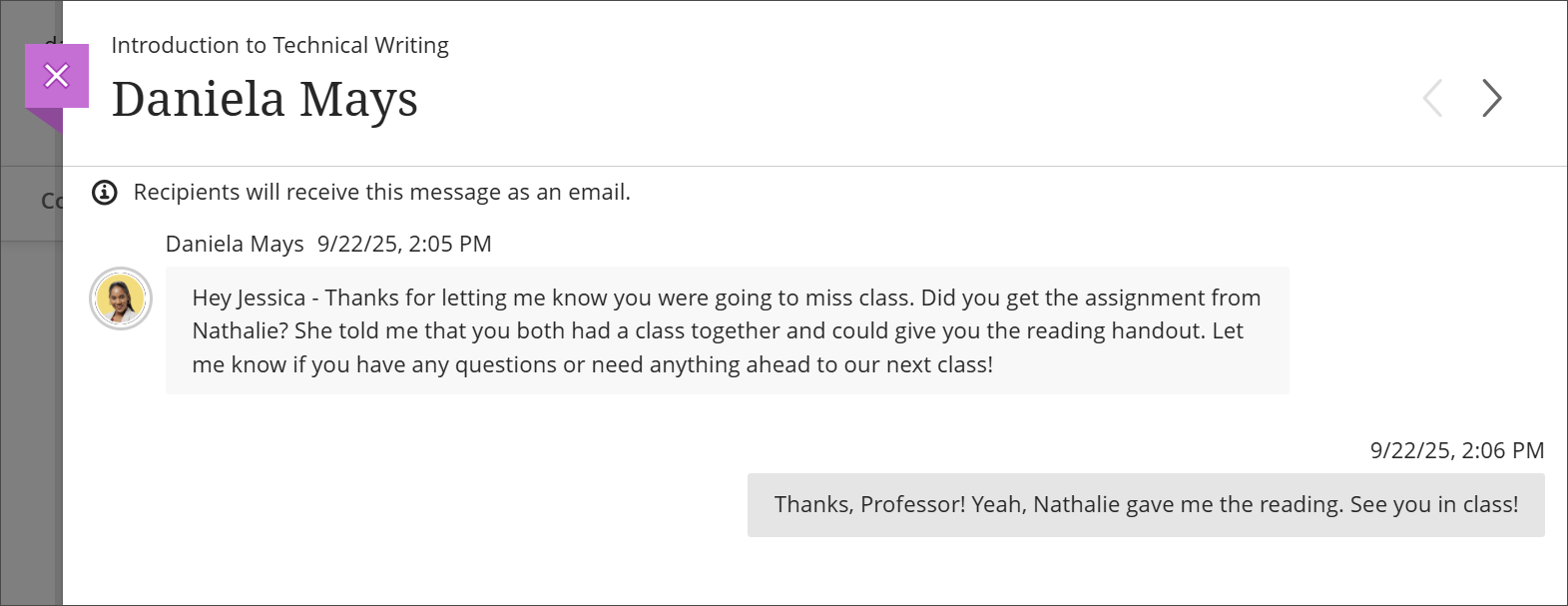
Task: Click the student's reply message bubble
Action: 1144,504
